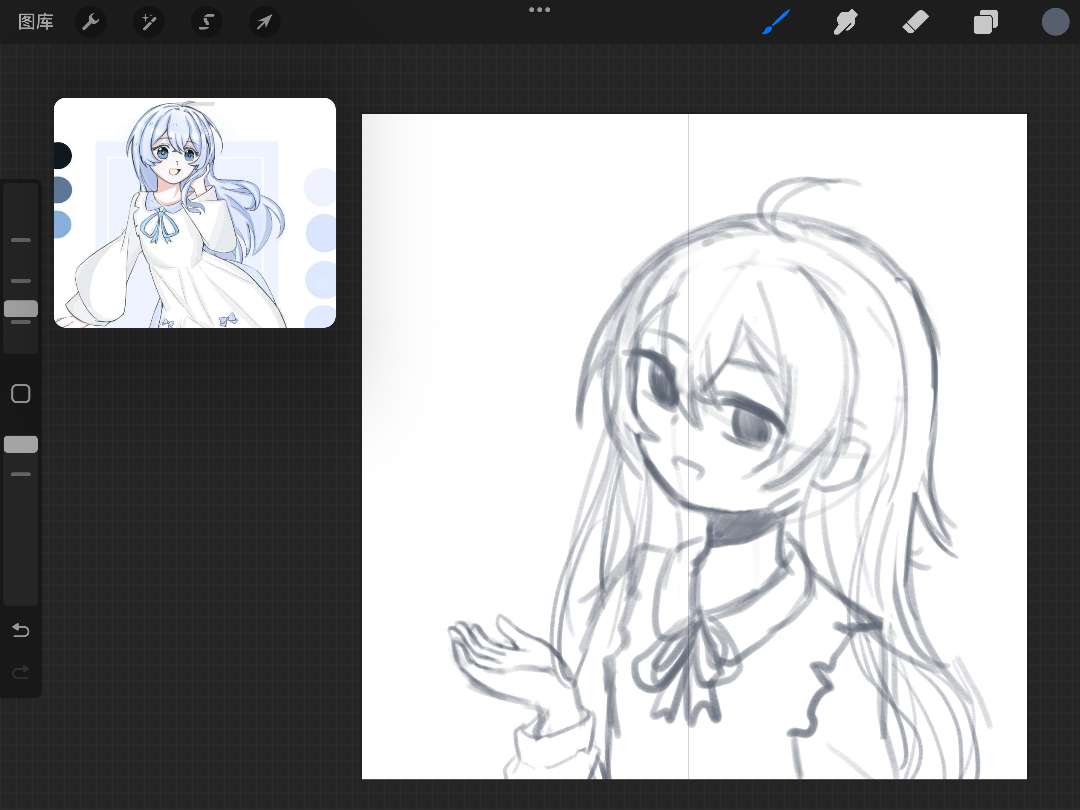
Task: Select the Brush tool
Action: tap(776, 22)
